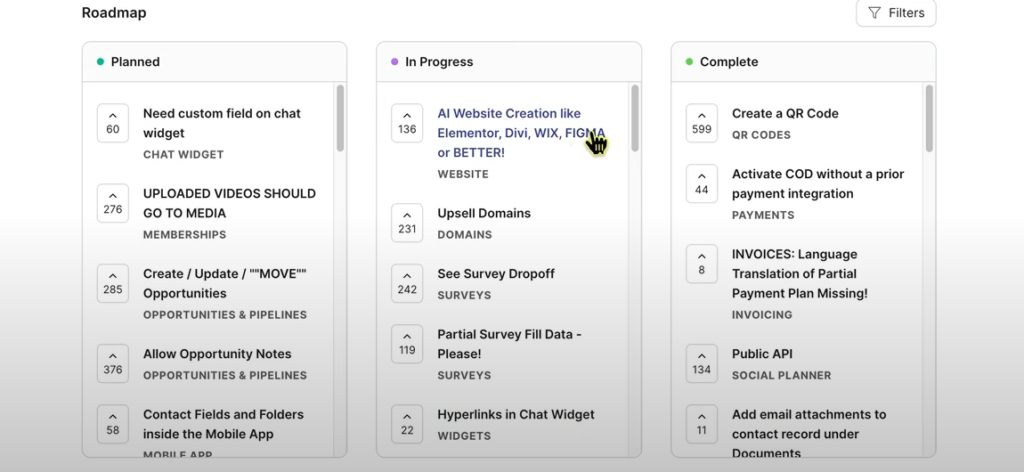Open the Create / Update / MOVE Opportunities post
This screenshot has width=1024, height=472.
(225, 283)
